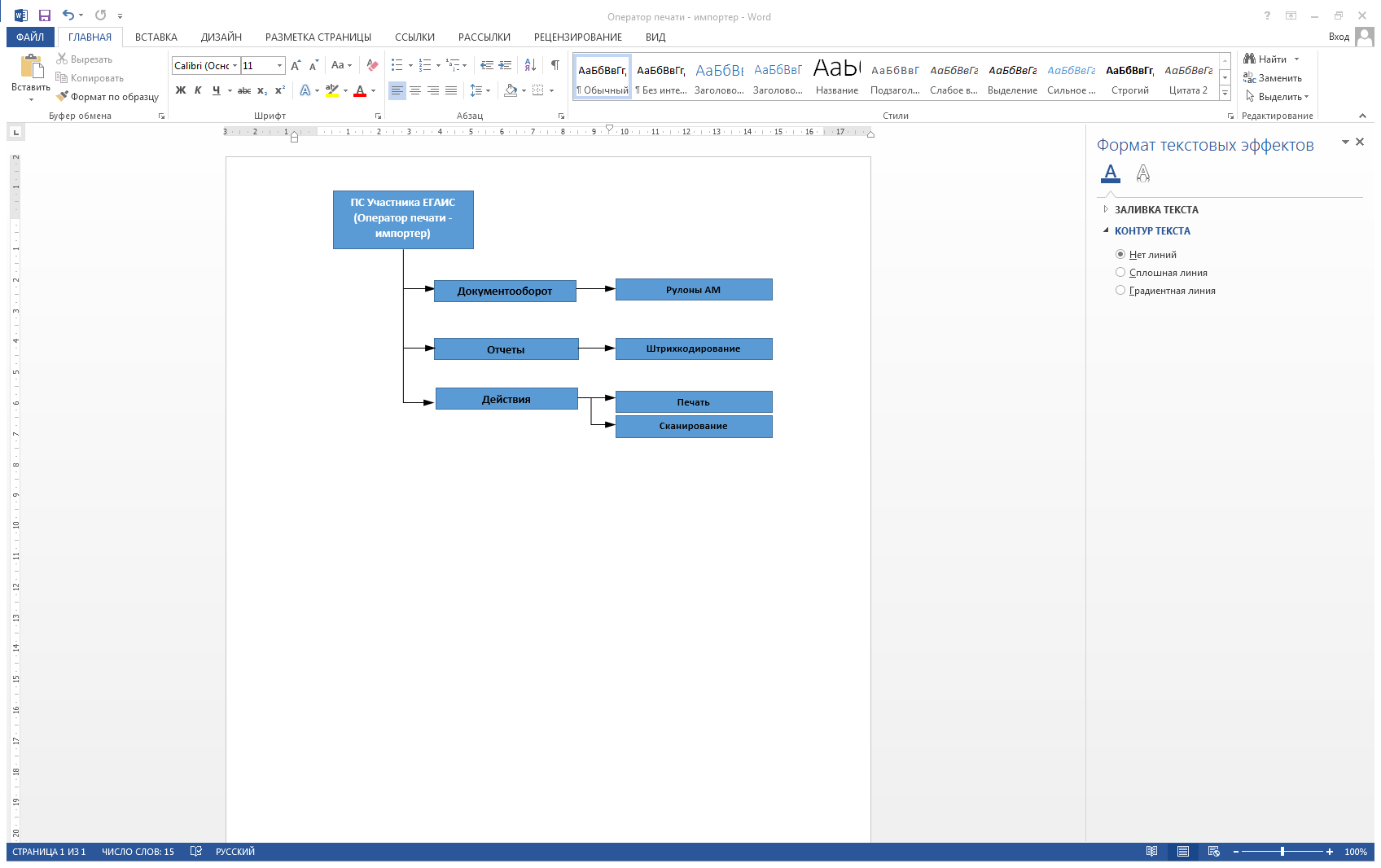Open line spacing options

click(480, 90)
